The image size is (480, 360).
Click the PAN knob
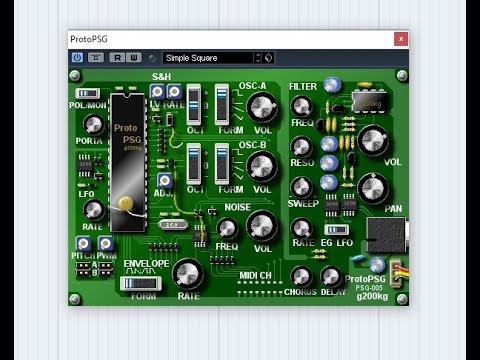(373, 188)
